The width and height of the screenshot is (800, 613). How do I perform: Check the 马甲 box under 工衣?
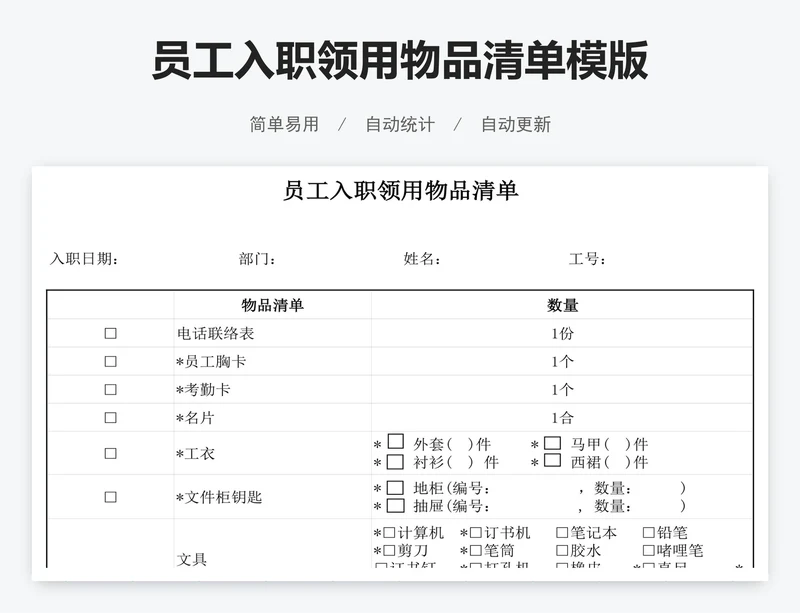pos(553,442)
